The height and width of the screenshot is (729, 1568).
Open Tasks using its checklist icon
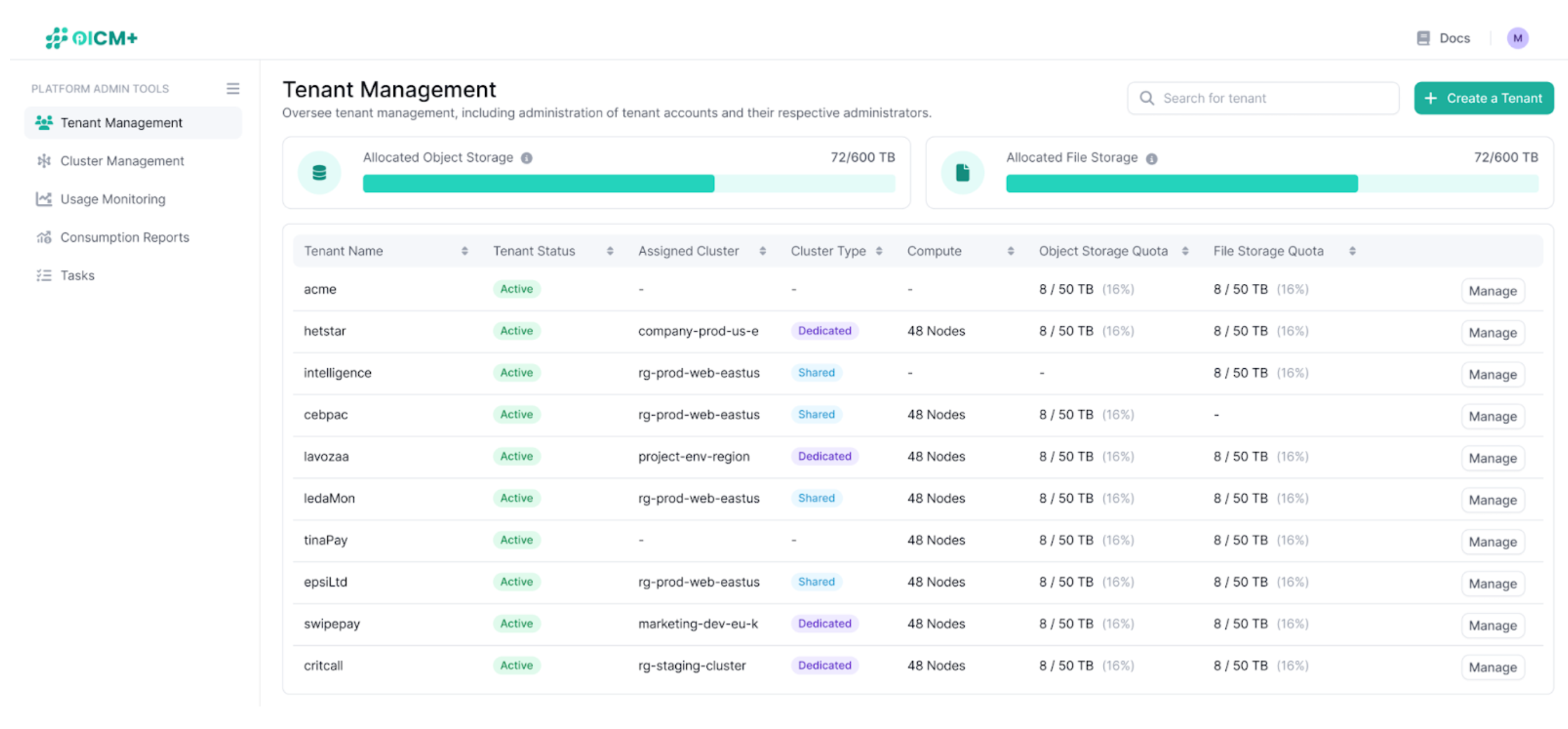pyautogui.click(x=43, y=275)
